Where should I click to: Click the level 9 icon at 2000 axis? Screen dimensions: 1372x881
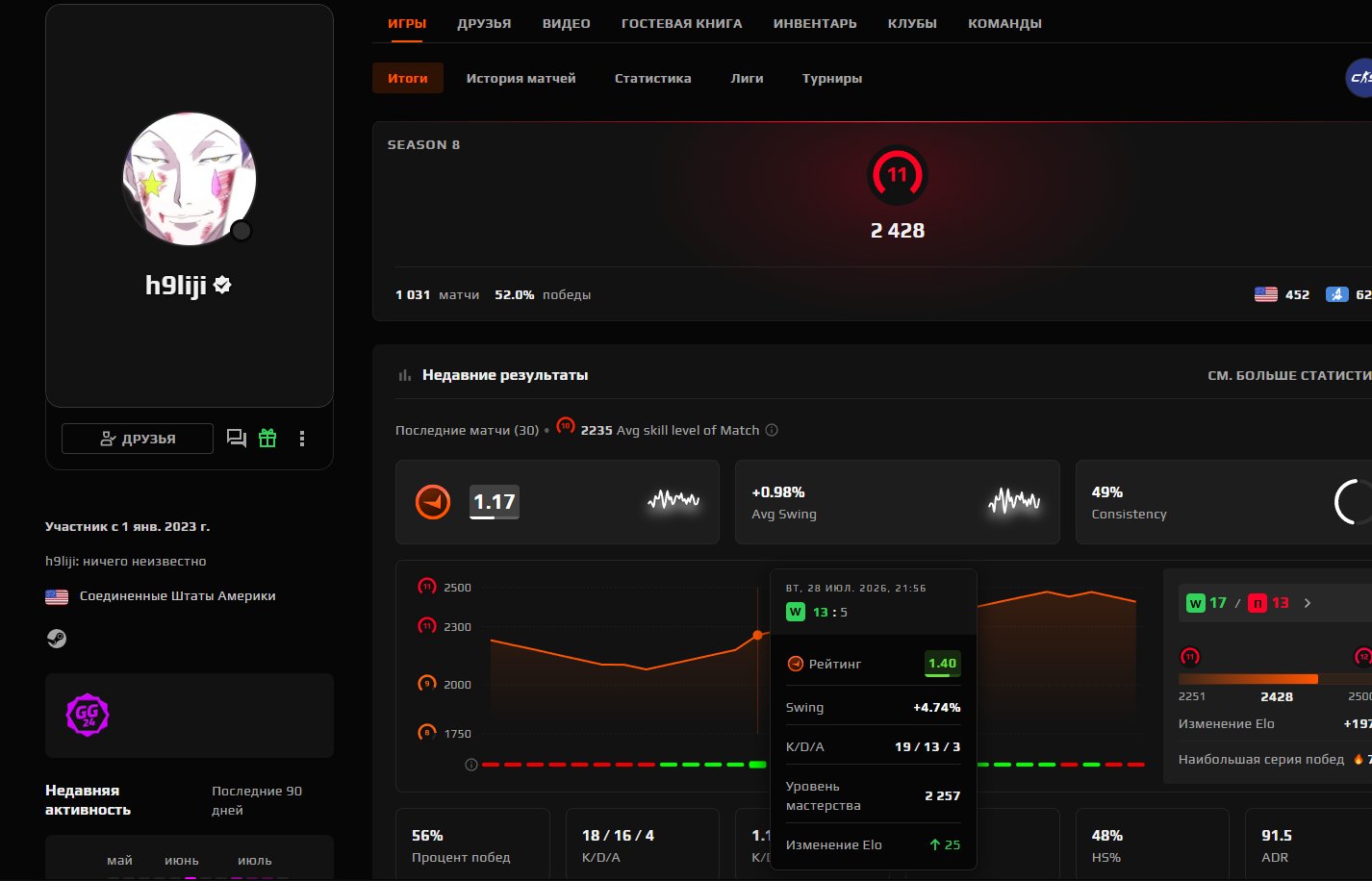pos(427,684)
